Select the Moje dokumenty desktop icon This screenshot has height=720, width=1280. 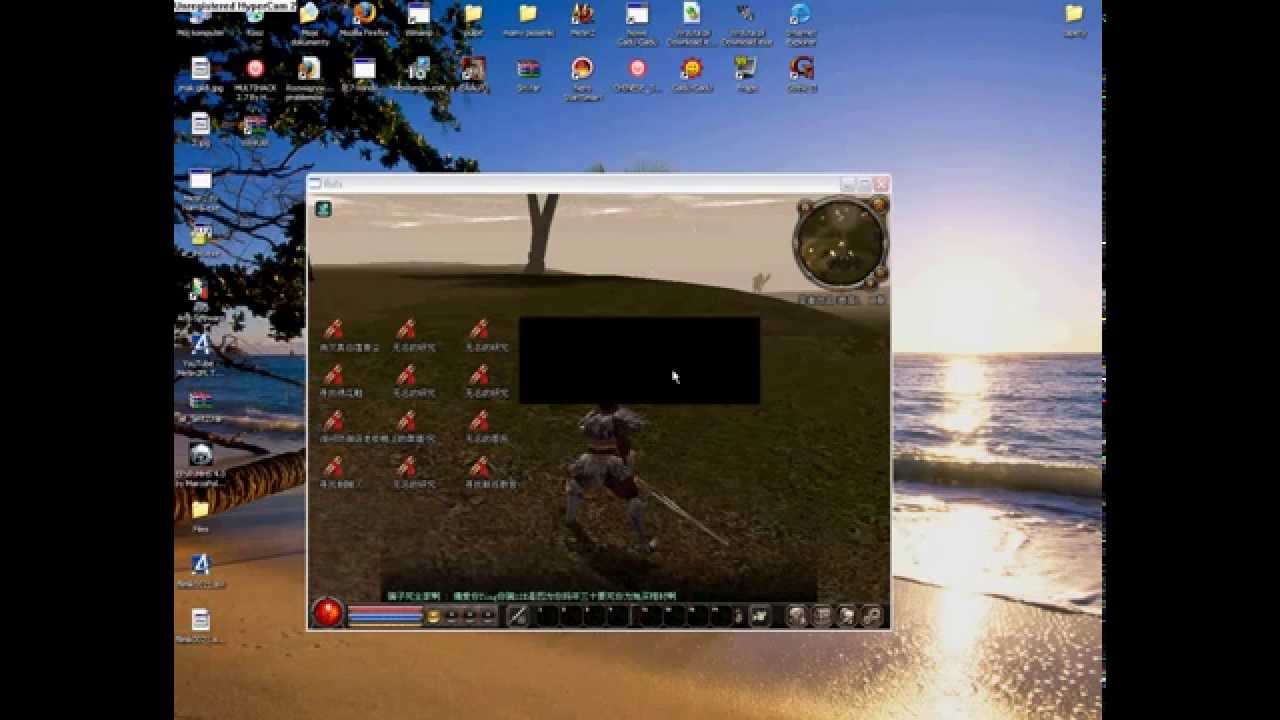coord(309,22)
